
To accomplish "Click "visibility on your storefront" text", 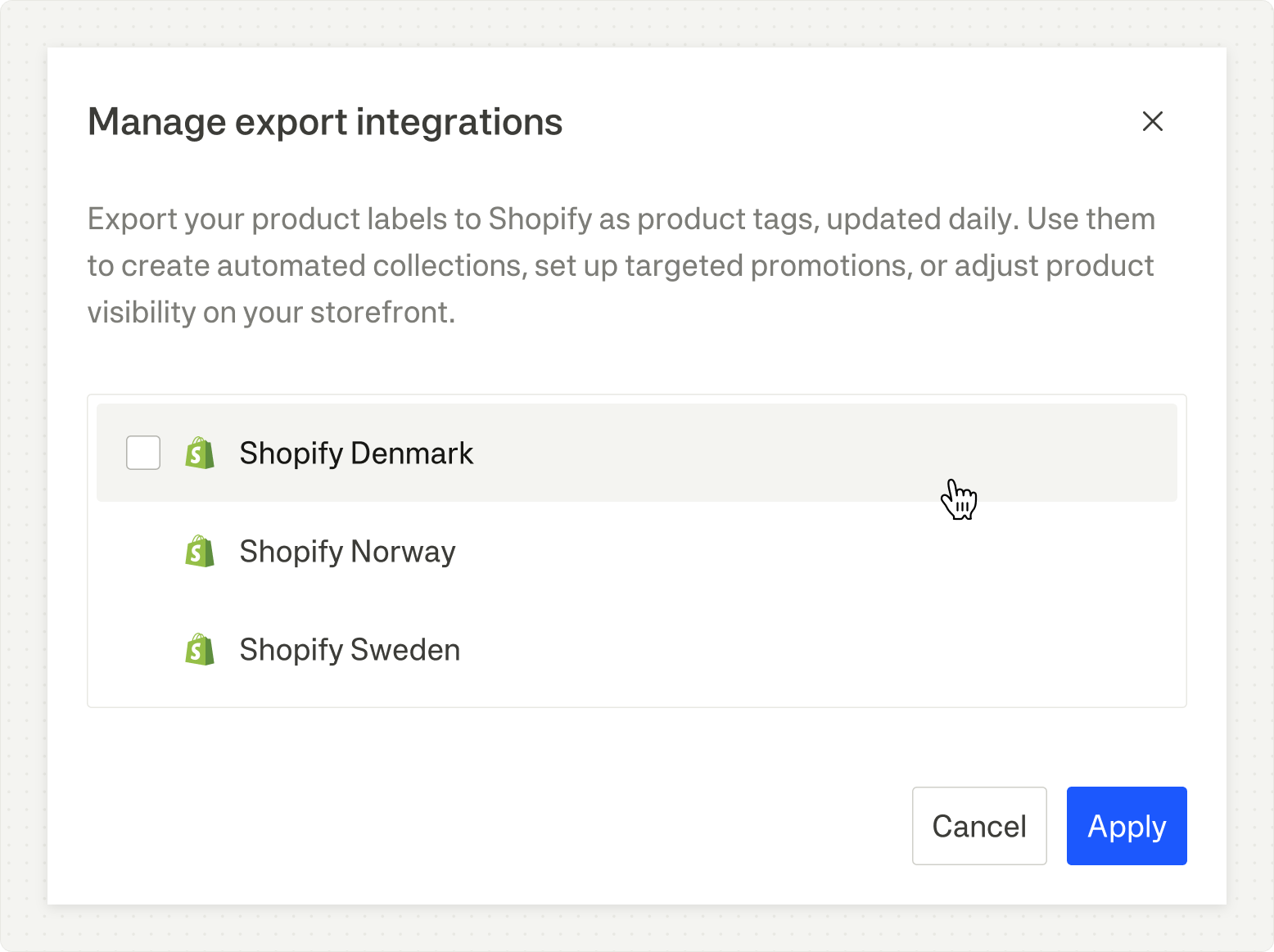I will 270,313.
